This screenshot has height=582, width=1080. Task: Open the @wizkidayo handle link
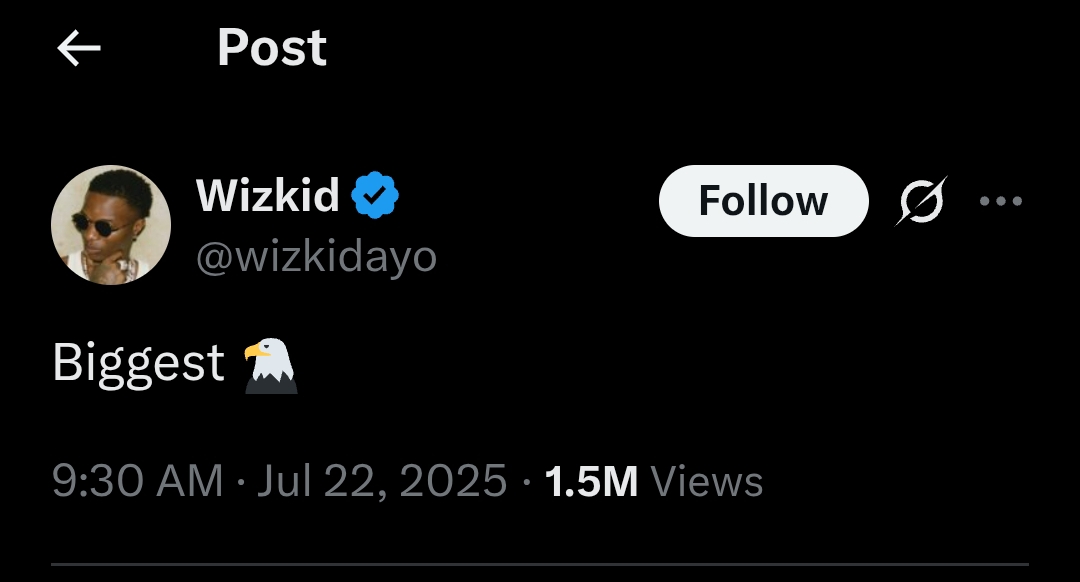coord(316,257)
